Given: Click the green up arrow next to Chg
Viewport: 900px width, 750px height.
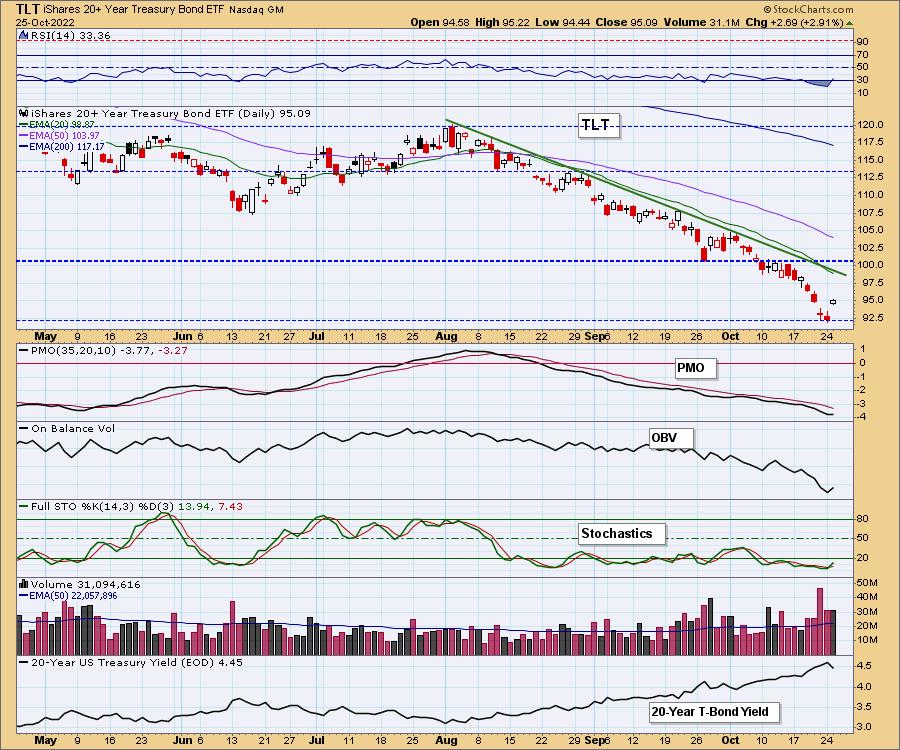Looking at the screenshot, I should (x=849, y=23).
